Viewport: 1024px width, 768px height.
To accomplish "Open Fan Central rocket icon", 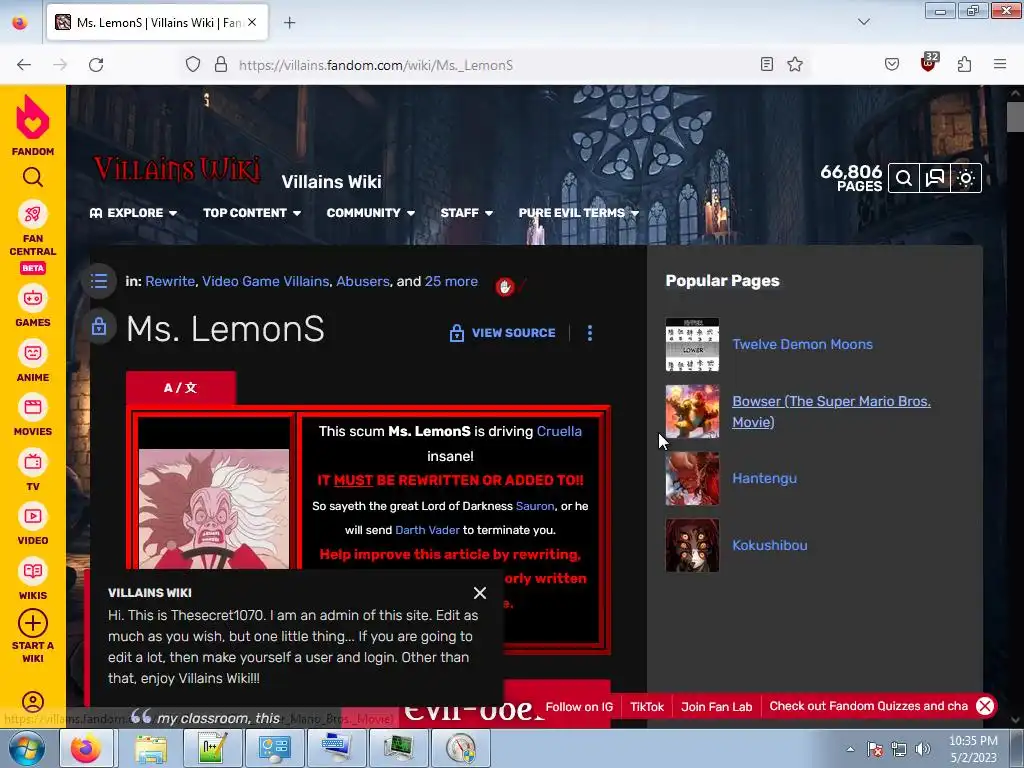I will [33, 214].
